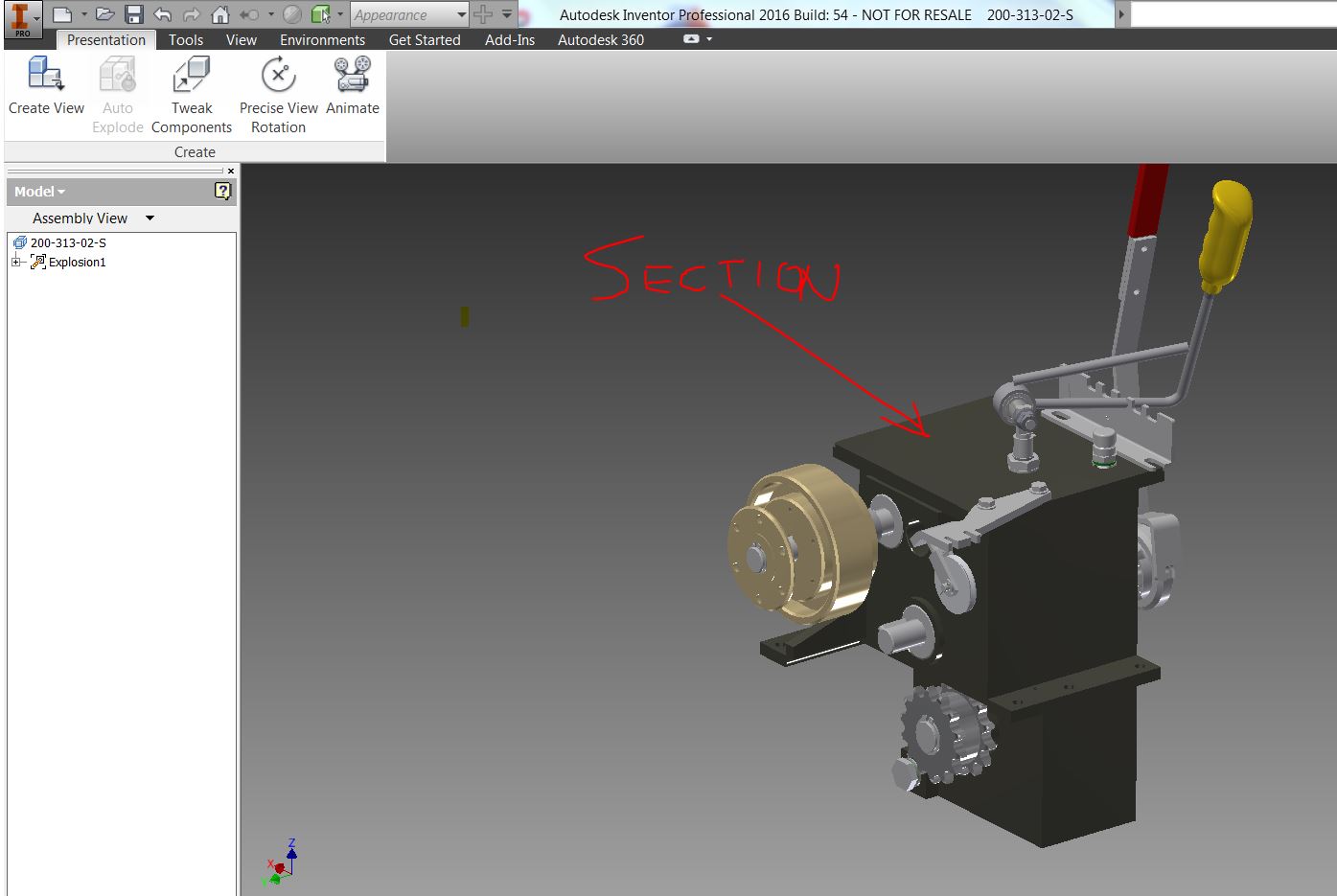The width and height of the screenshot is (1337, 896).
Task: Select Explosion1 in the browser tree
Action: (77, 262)
